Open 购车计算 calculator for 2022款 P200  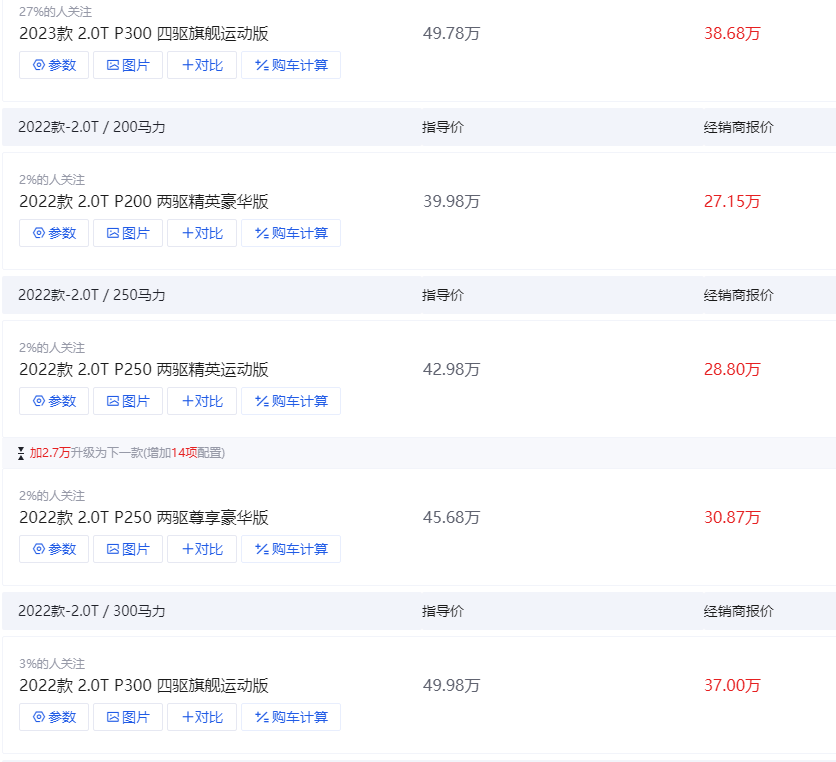coord(291,233)
